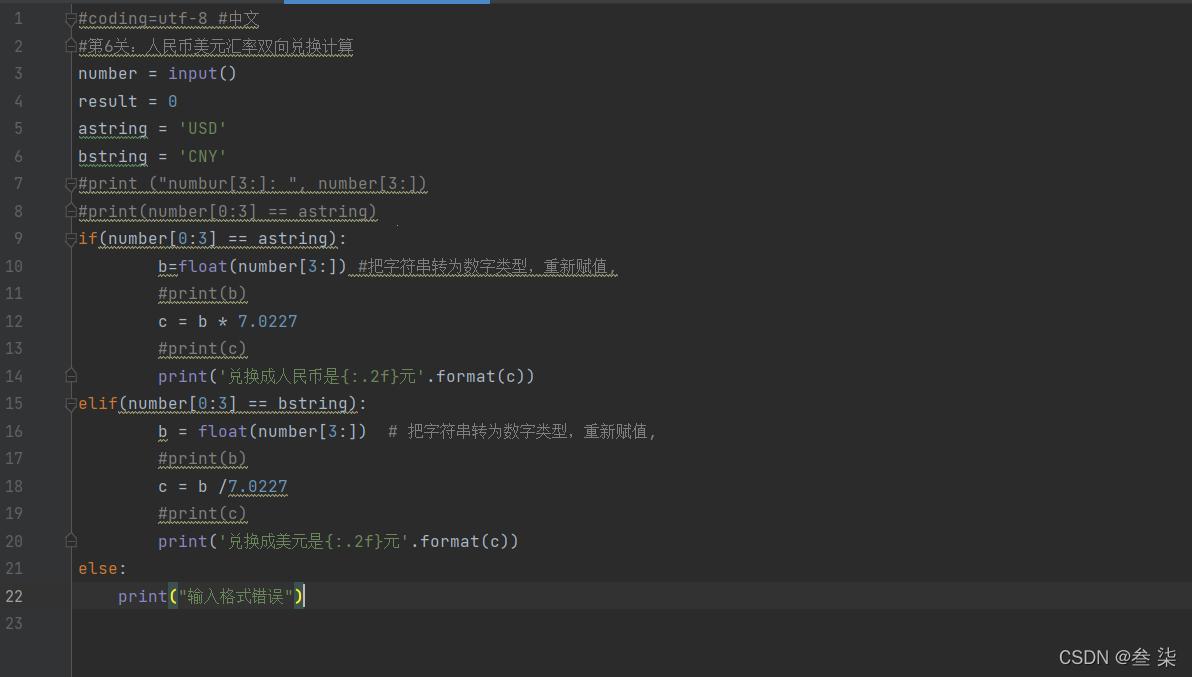Click the 'c = b * 7.0227' line

[x=227, y=321]
